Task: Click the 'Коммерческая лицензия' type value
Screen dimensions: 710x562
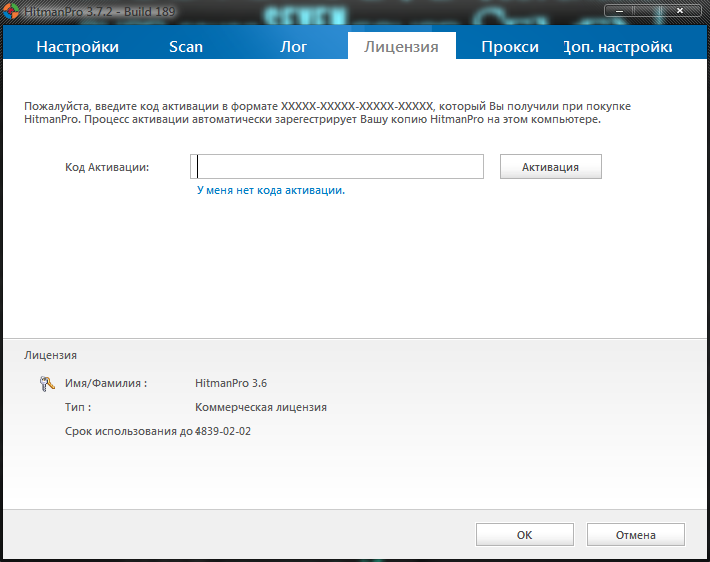Action: tap(261, 407)
